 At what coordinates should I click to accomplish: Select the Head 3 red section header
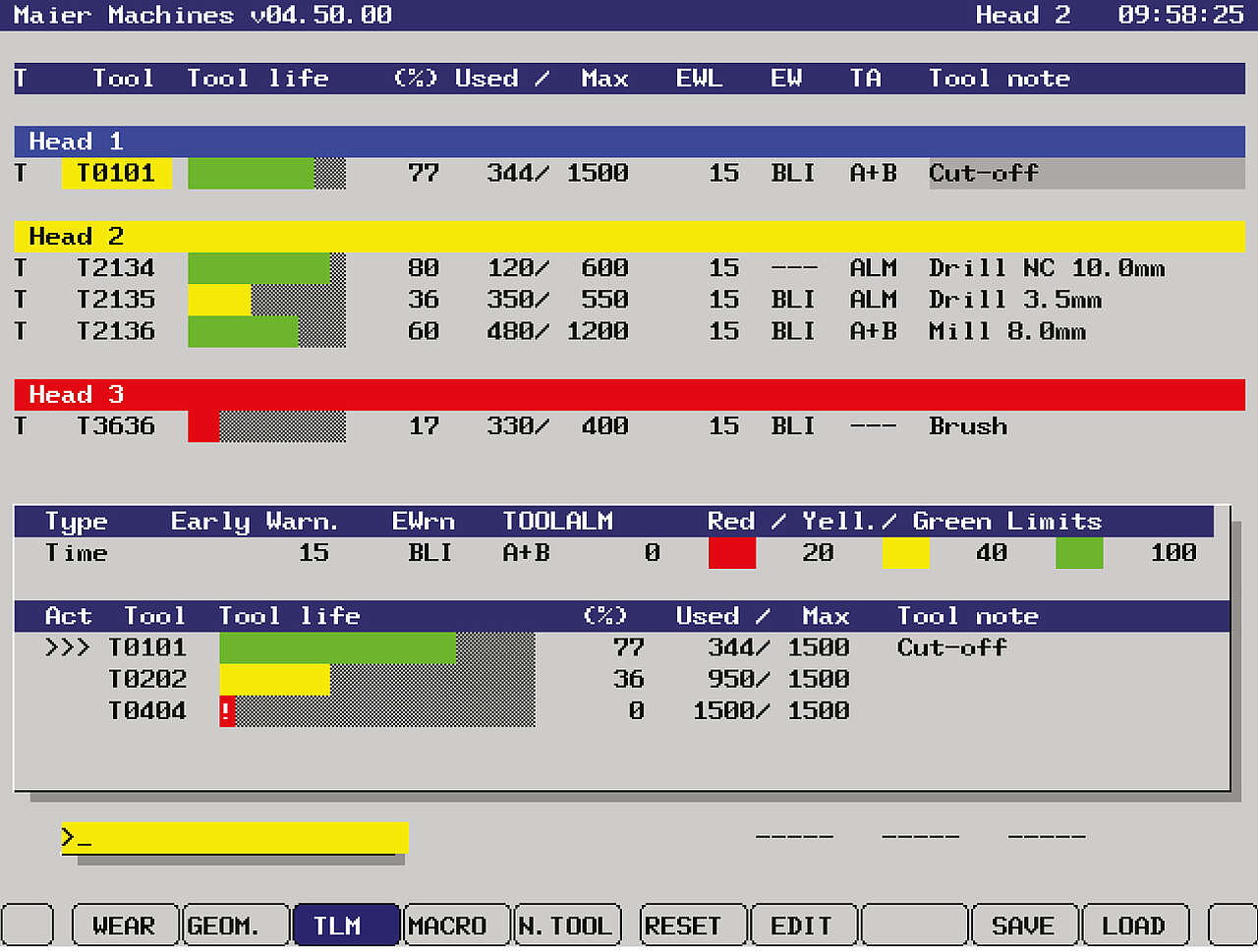[629, 395]
